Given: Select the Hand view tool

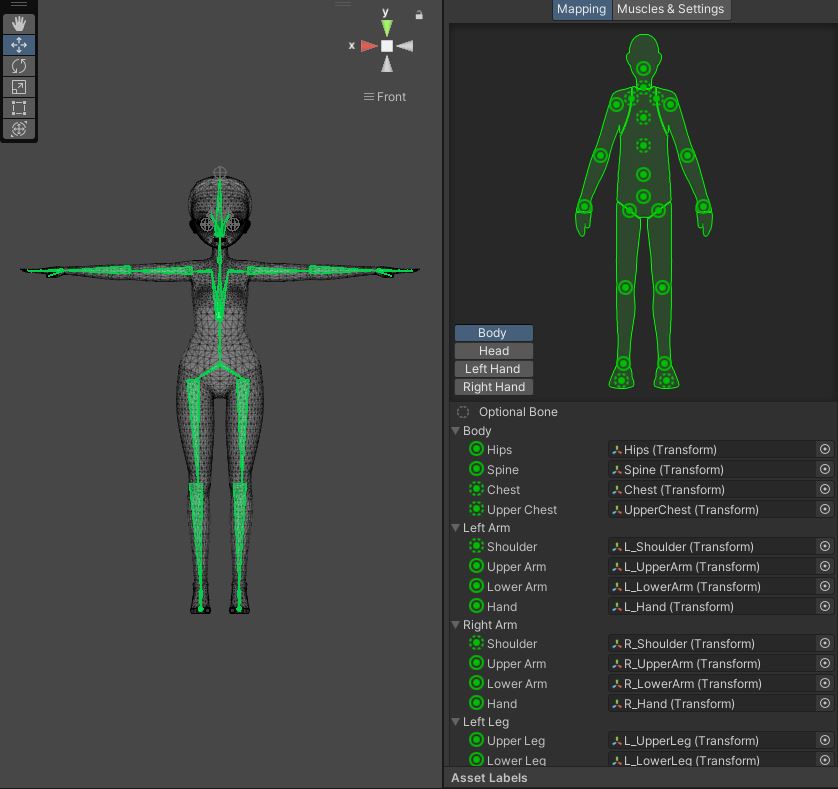Looking at the screenshot, I should pos(19,23).
